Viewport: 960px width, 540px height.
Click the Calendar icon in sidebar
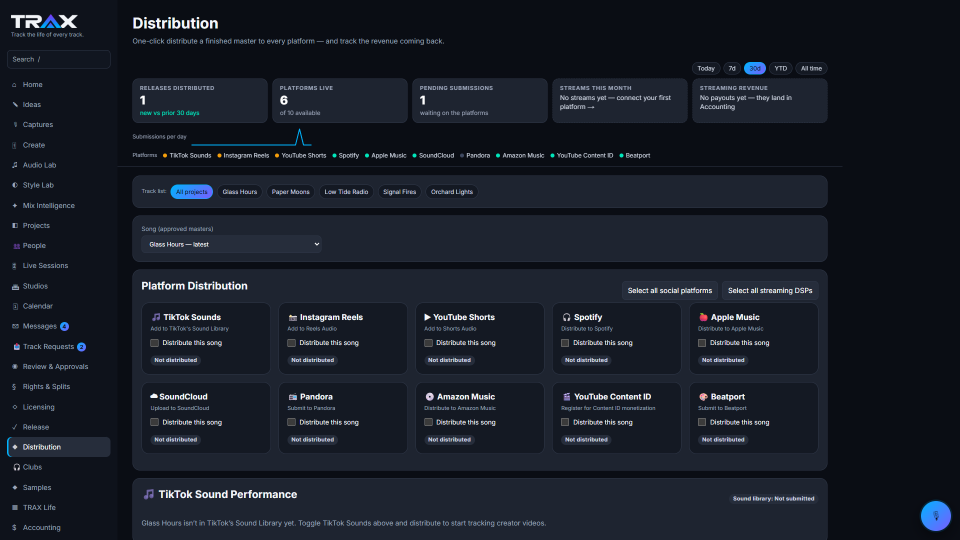click(15, 306)
